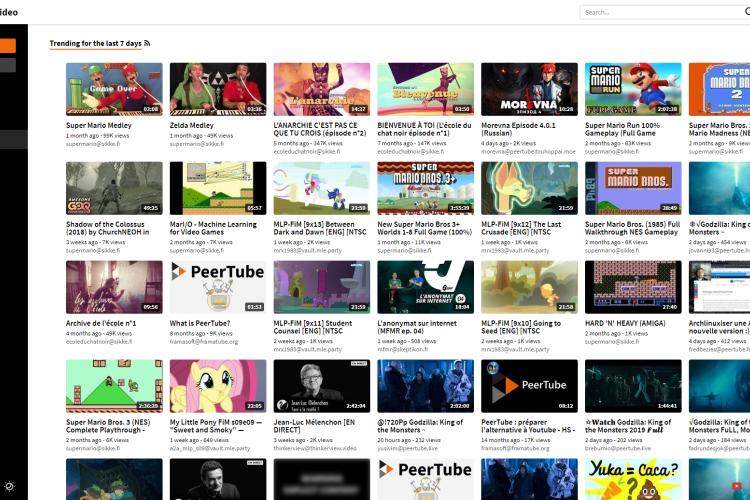Open BIENVENUE À TOI title link
Viewport: 750px width, 500px height.
coord(424,129)
